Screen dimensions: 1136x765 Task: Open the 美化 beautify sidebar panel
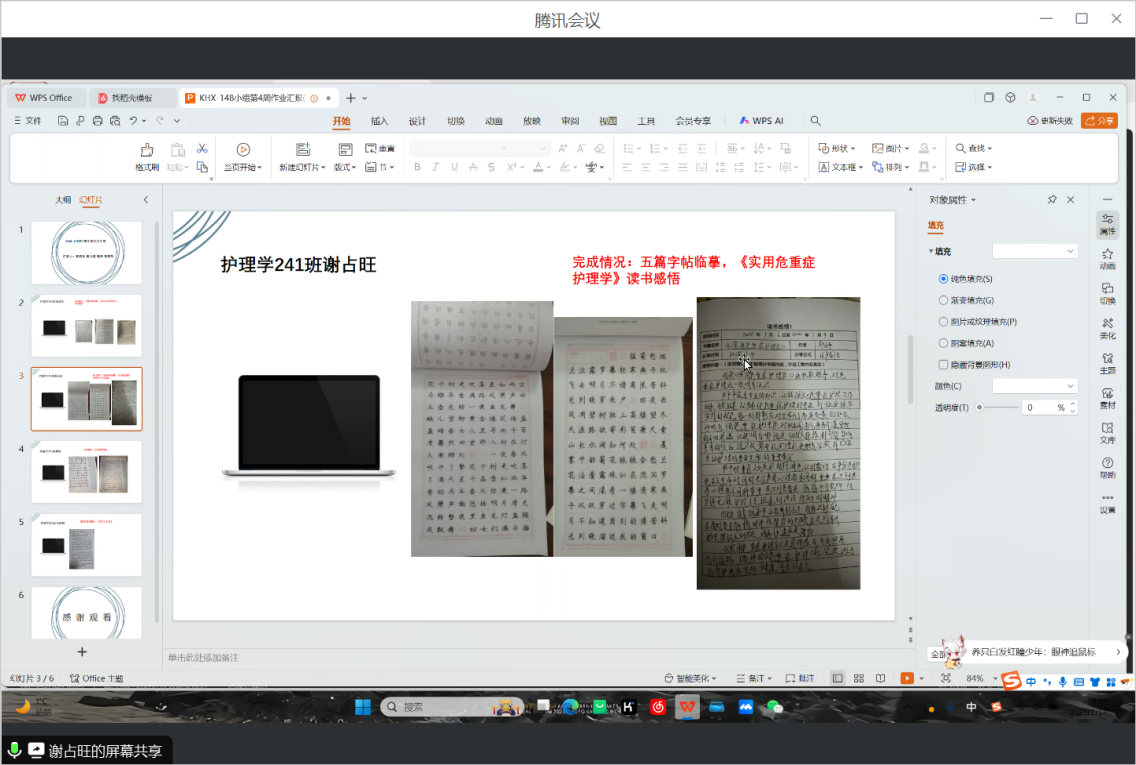[1107, 328]
